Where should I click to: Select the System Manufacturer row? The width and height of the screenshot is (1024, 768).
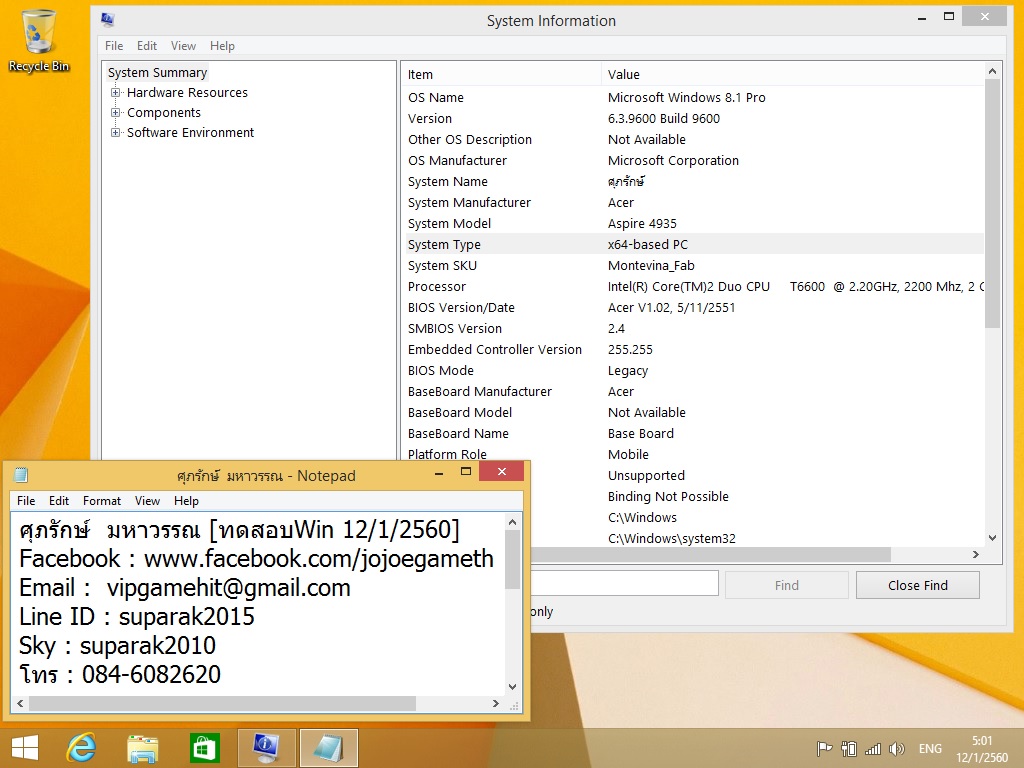pos(694,202)
